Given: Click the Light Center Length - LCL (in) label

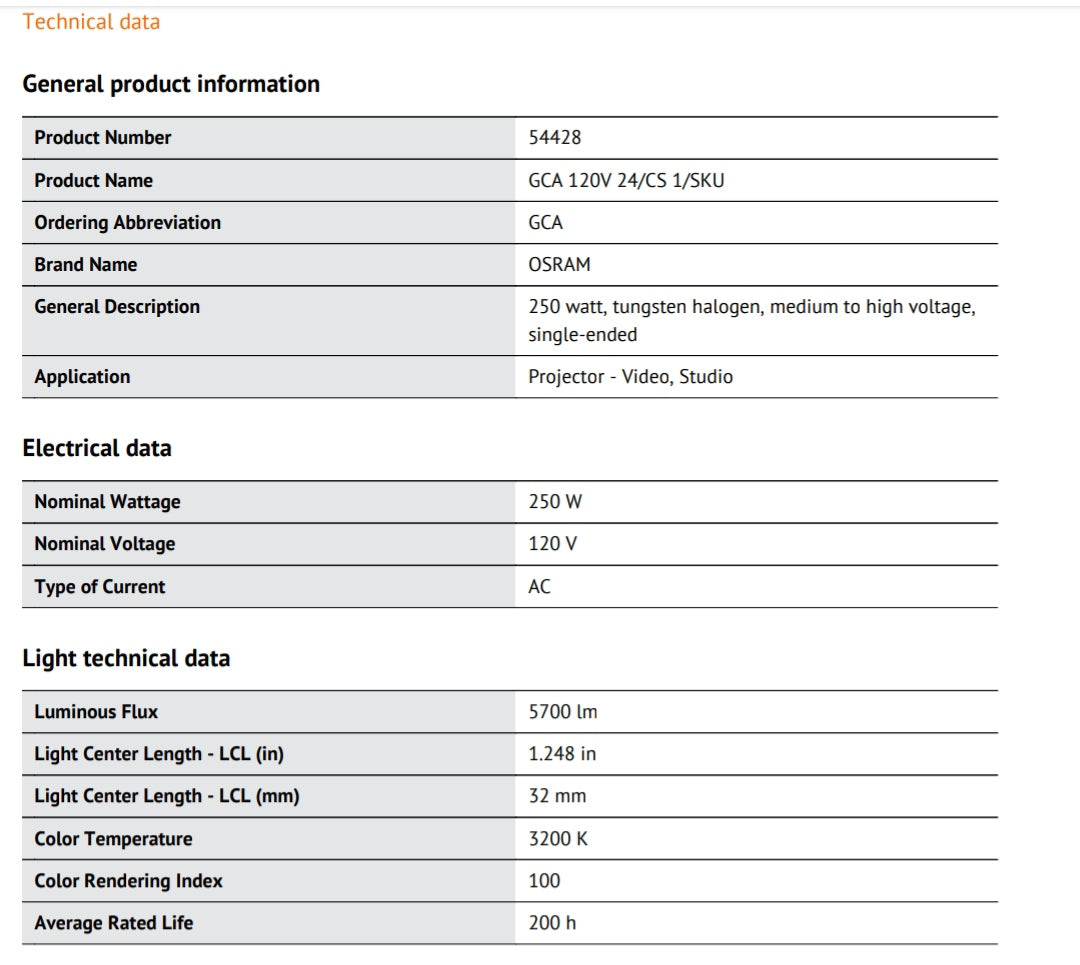Looking at the screenshot, I should click(159, 754).
